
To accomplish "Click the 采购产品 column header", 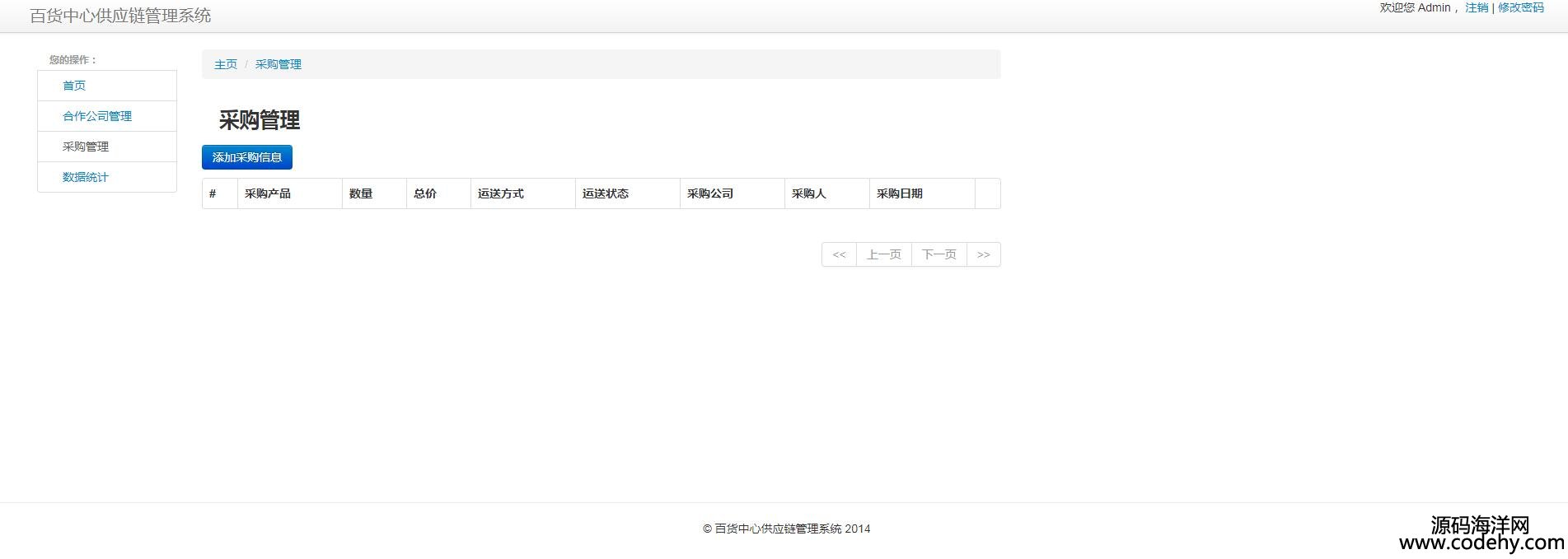I will (268, 193).
